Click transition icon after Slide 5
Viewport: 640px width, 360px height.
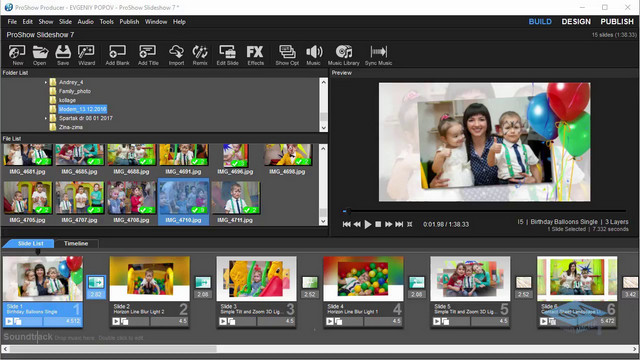coord(524,282)
